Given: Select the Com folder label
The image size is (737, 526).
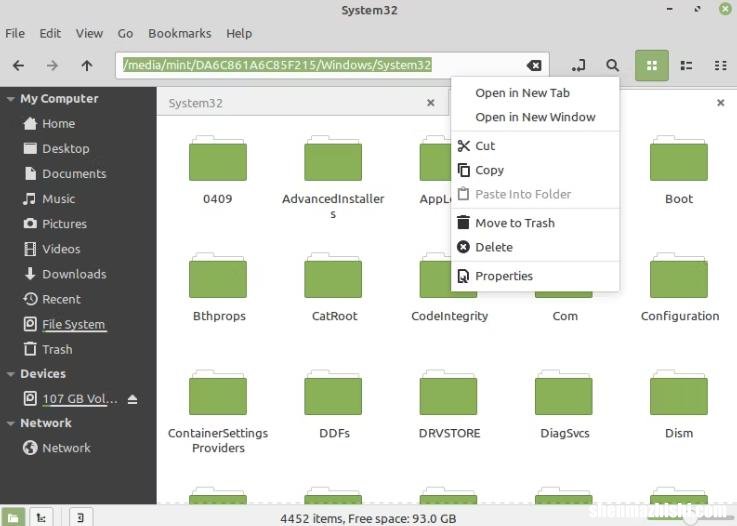Looking at the screenshot, I should coord(565,316).
